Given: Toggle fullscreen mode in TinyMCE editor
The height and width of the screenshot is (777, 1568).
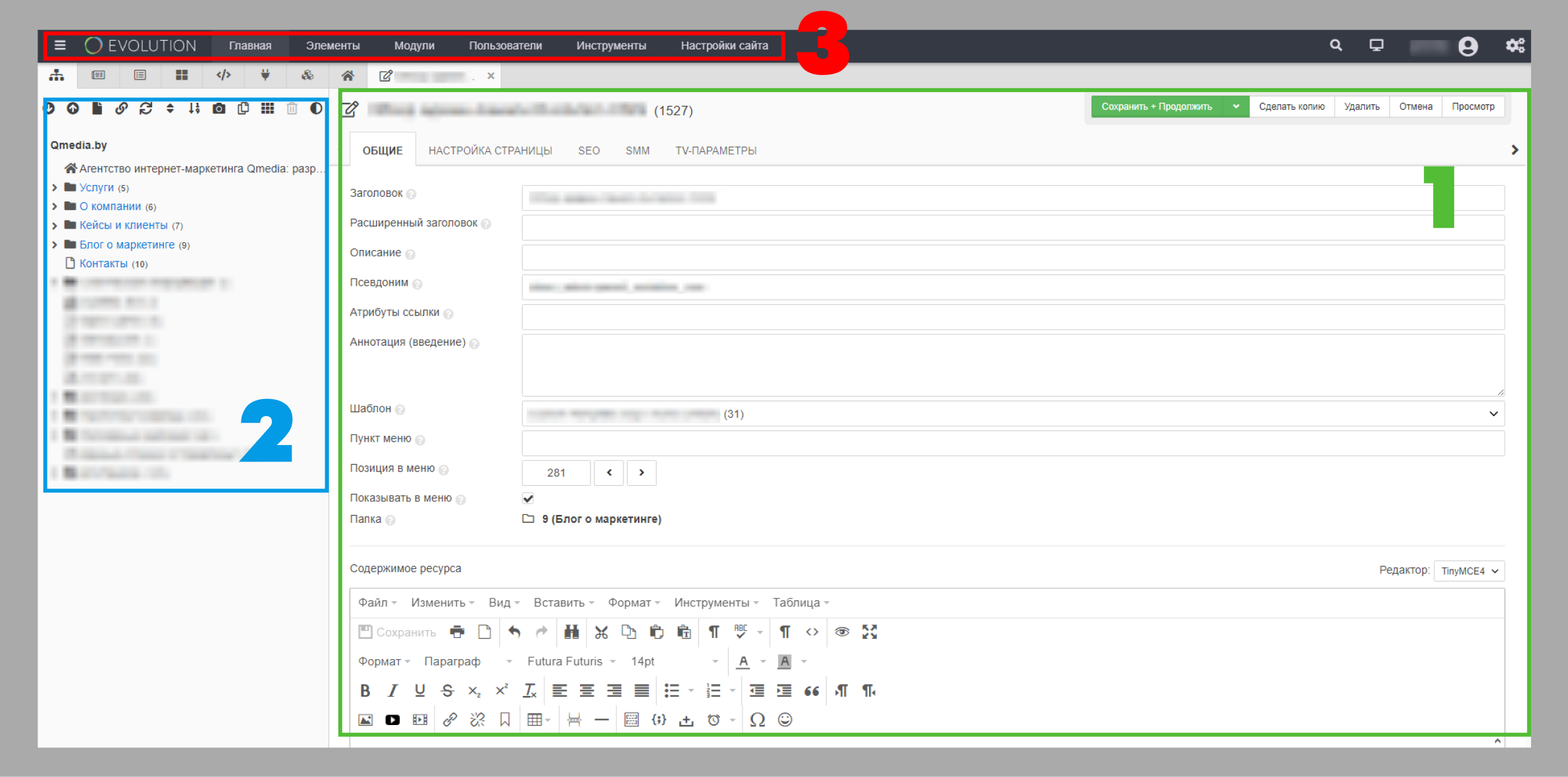Looking at the screenshot, I should pyautogui.click(x=870, y=632).
